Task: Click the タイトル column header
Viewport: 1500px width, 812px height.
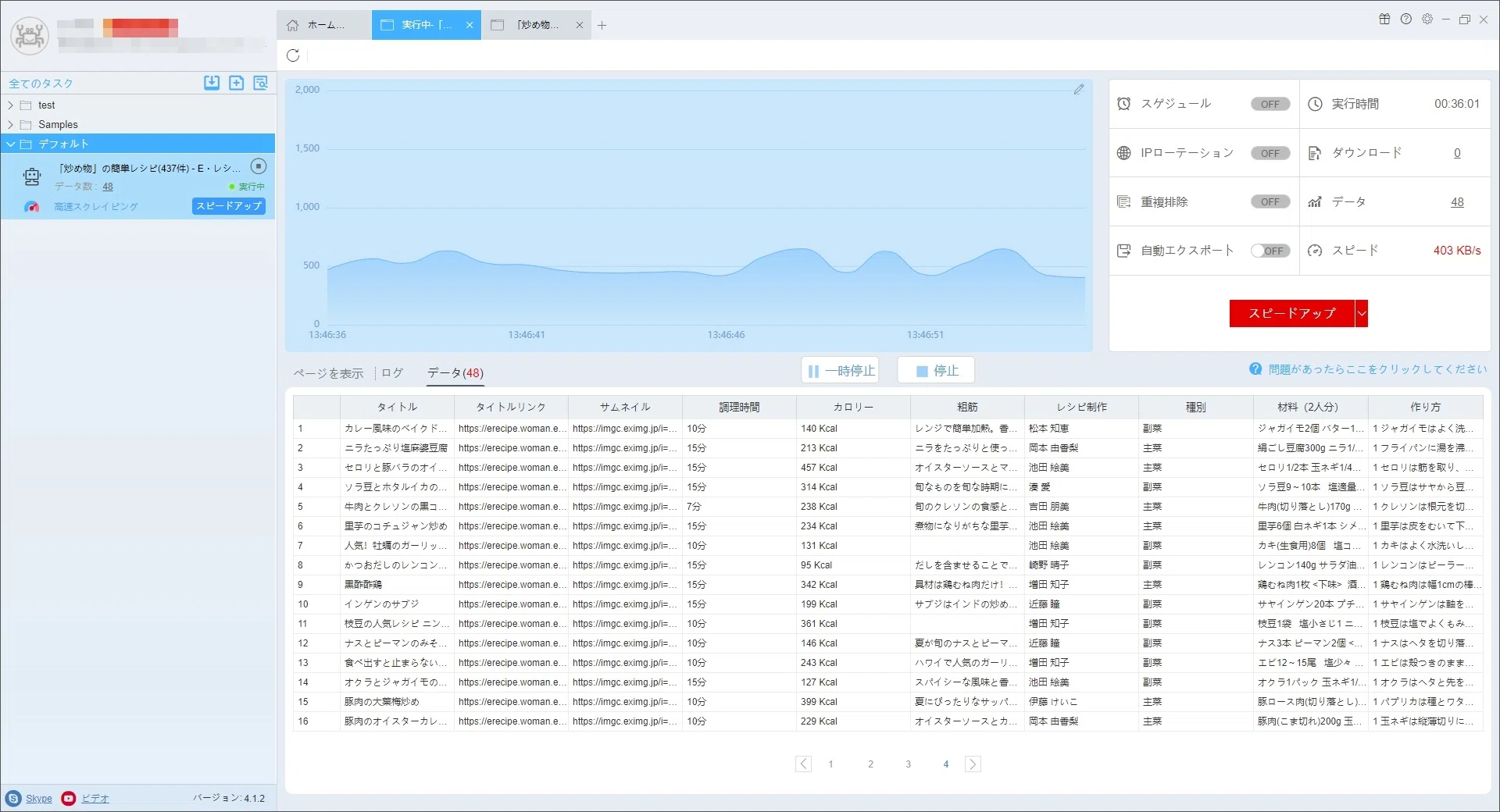Action: coord(397,407)
